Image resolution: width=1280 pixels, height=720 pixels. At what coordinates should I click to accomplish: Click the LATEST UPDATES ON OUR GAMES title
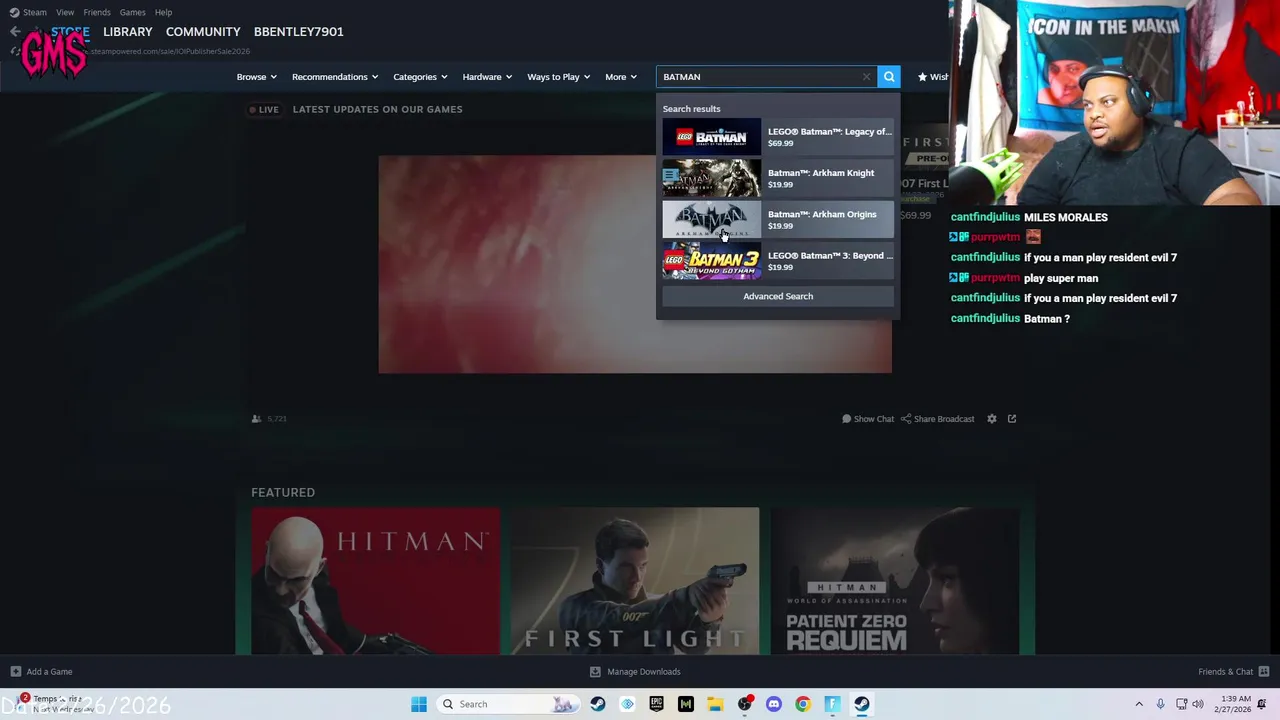[x=377, y=109]
